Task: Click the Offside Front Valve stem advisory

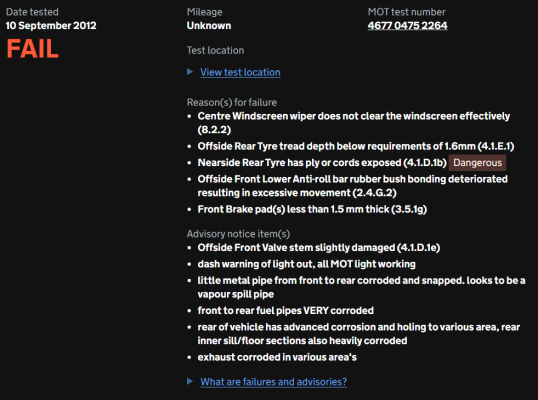Action: click(318, 248)
